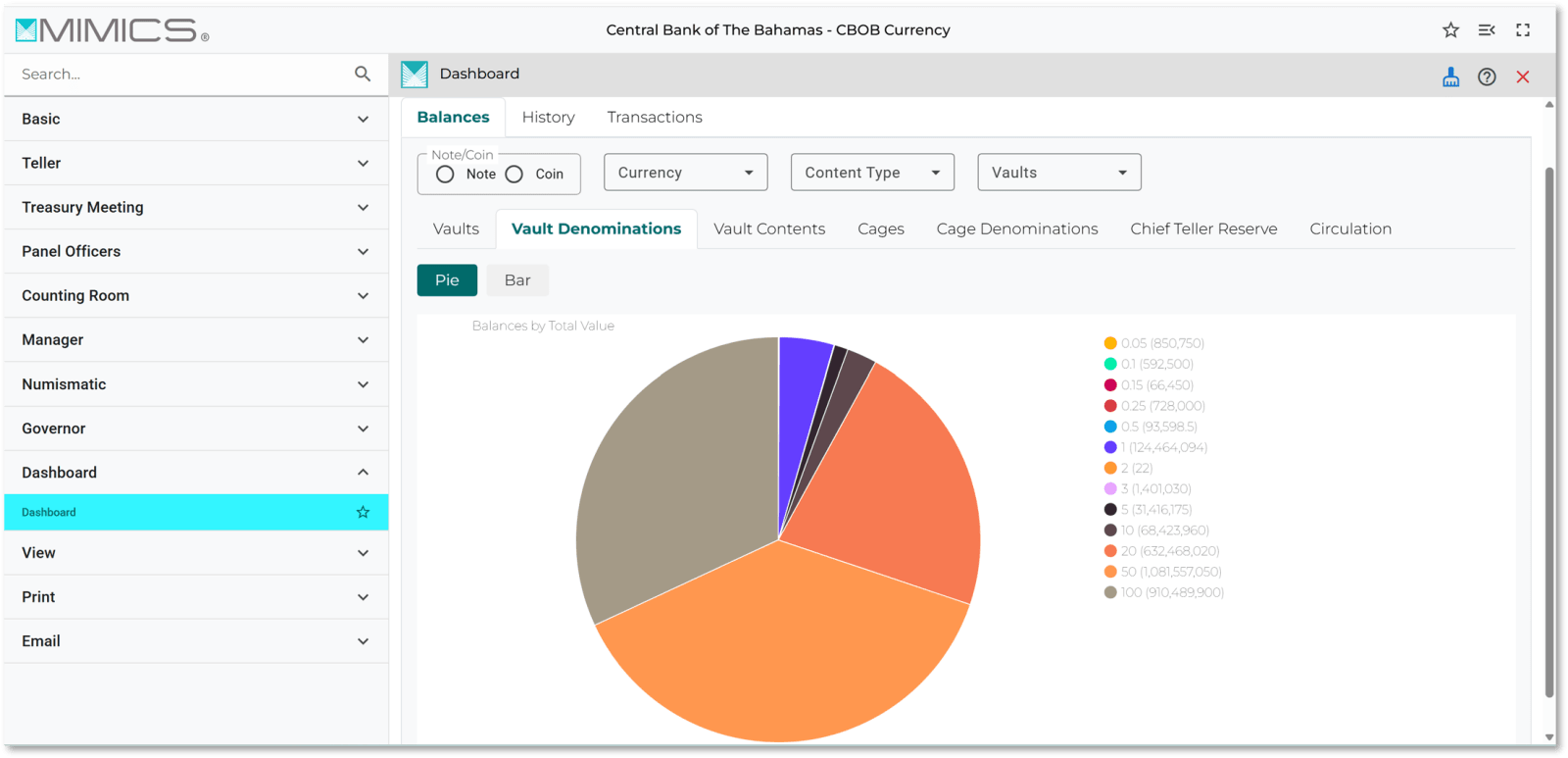Toggle fullscreen mode icon
Screen dimensions: 1568x758
coord(1523,30)
